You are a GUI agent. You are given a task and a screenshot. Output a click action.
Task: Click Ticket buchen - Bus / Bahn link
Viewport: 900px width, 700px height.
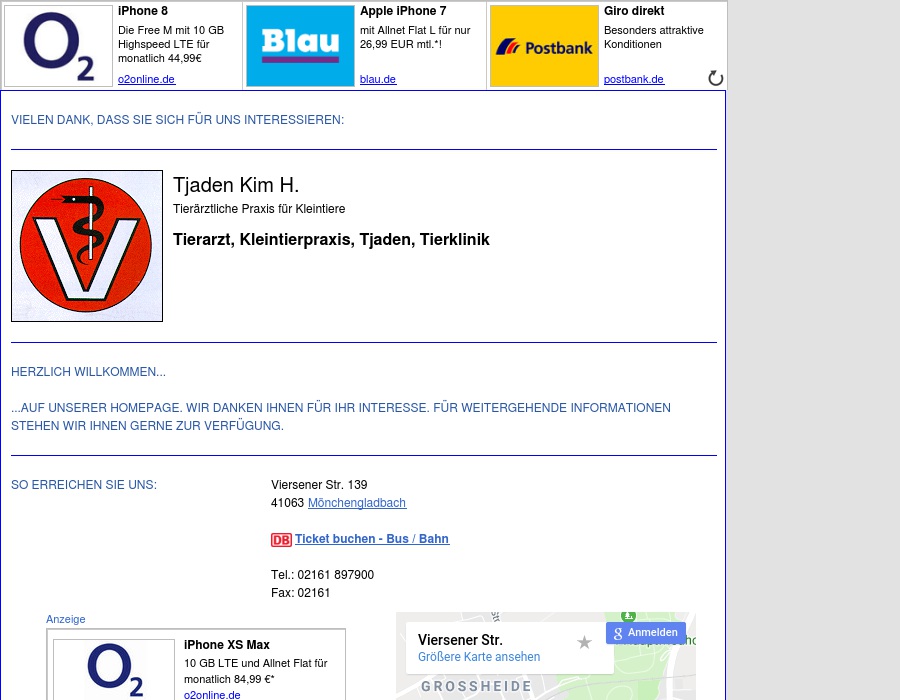coord(372,539)
